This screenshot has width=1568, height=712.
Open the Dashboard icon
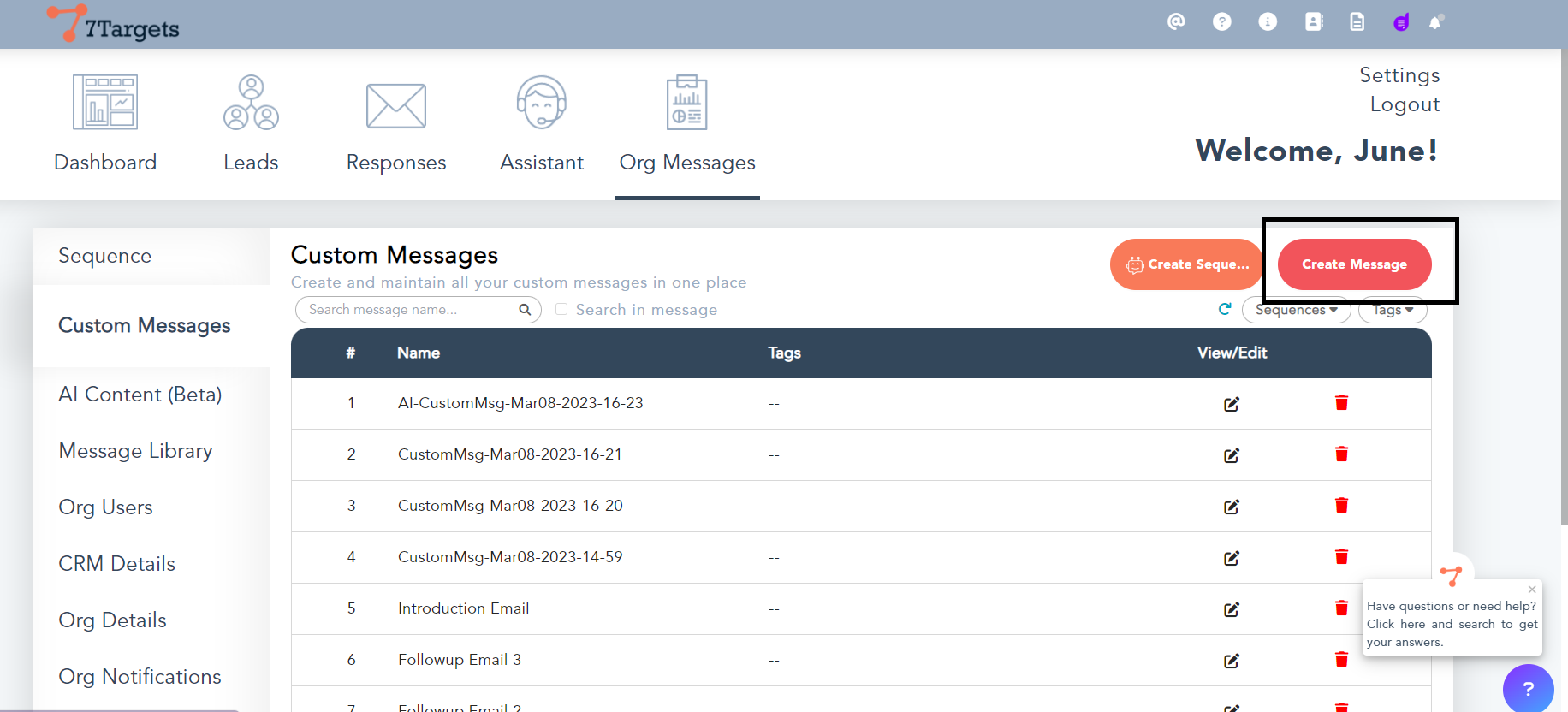105,103
